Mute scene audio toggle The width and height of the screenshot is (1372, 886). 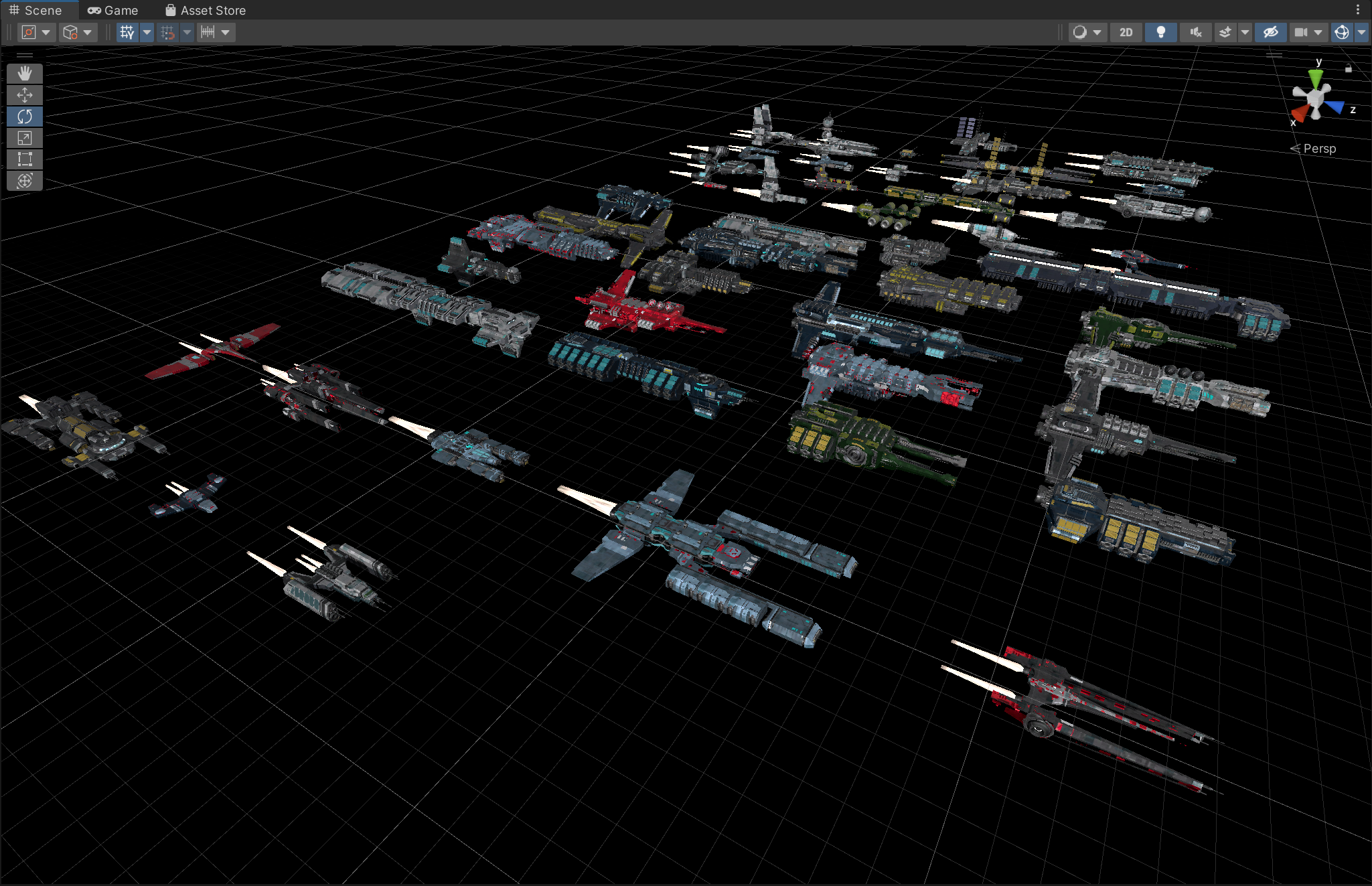(x=1196, y=32)
